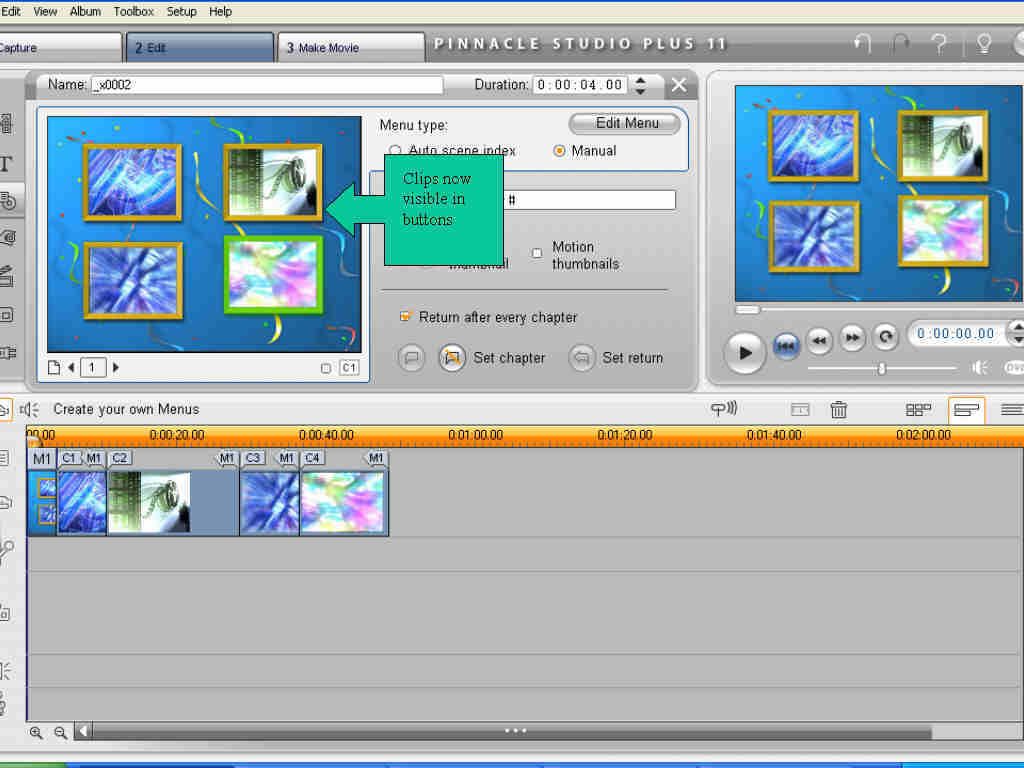Click the Name field containing _x0002
Viewport: 1024px width, 768px height.
[x=267, y=85]
